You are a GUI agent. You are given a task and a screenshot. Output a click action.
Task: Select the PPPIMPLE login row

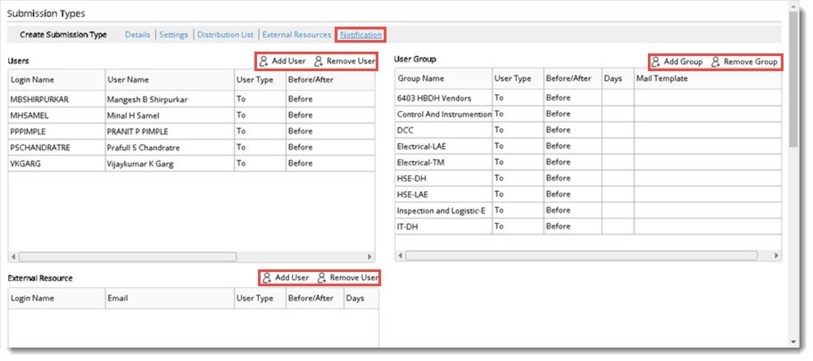point(191,131)
